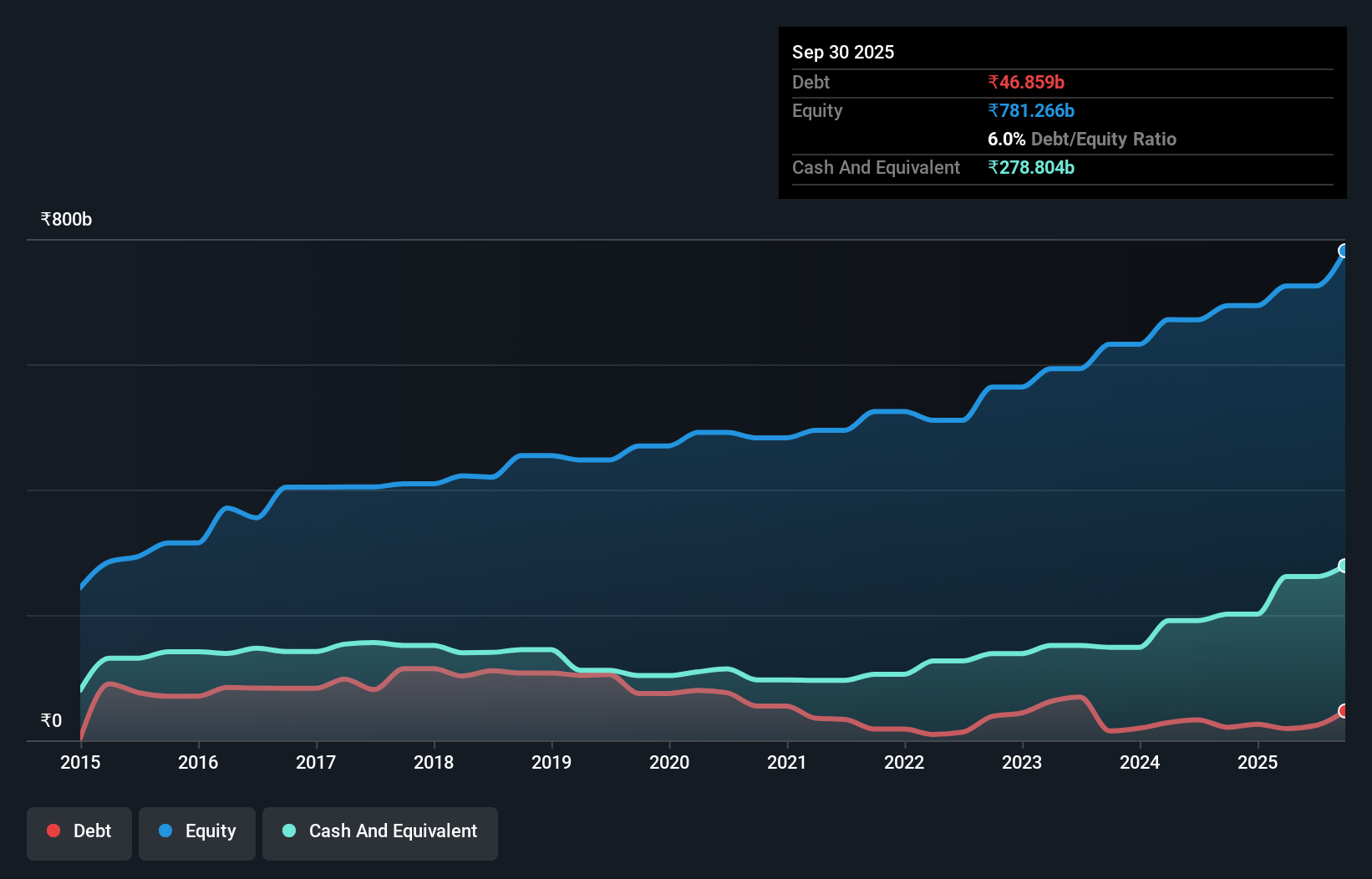The height and width of the screenshot is (879, 1372).
Task: Select the 2020 label on the timeline
Action: (x=669, y=762)
